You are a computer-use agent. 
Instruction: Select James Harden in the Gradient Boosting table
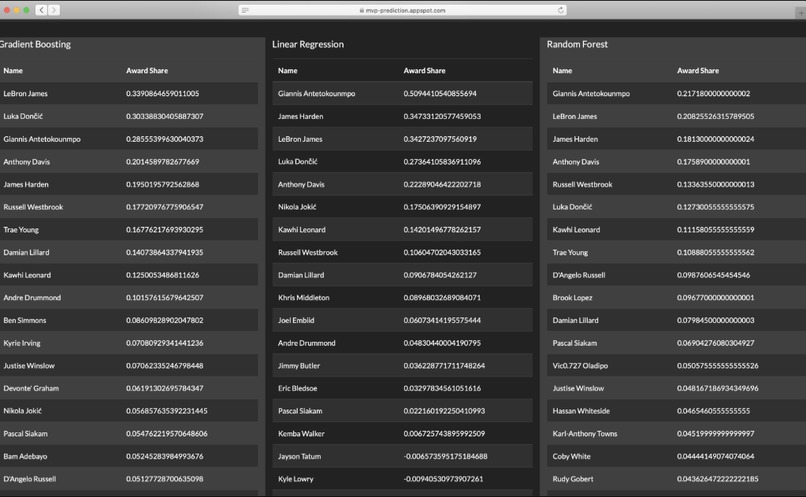(26, 184)
